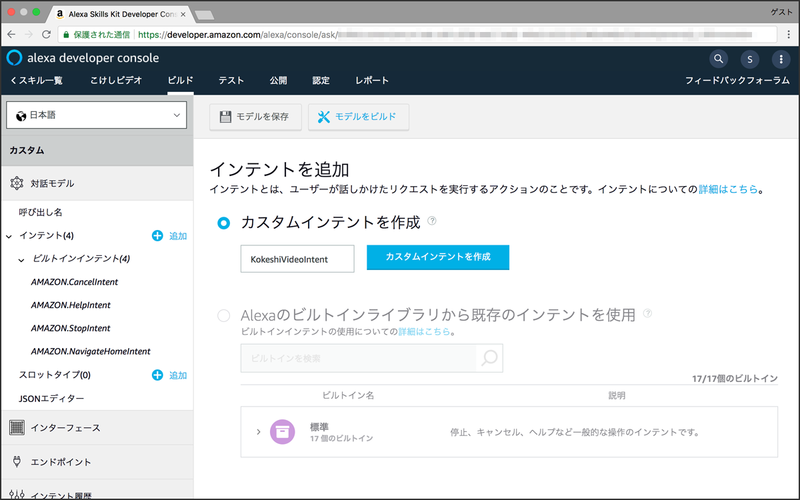This screenshot has width=800, height=500.
Task: Select AMAZON.StopIntent in the sidebar
Action: (x=70, y=328)
